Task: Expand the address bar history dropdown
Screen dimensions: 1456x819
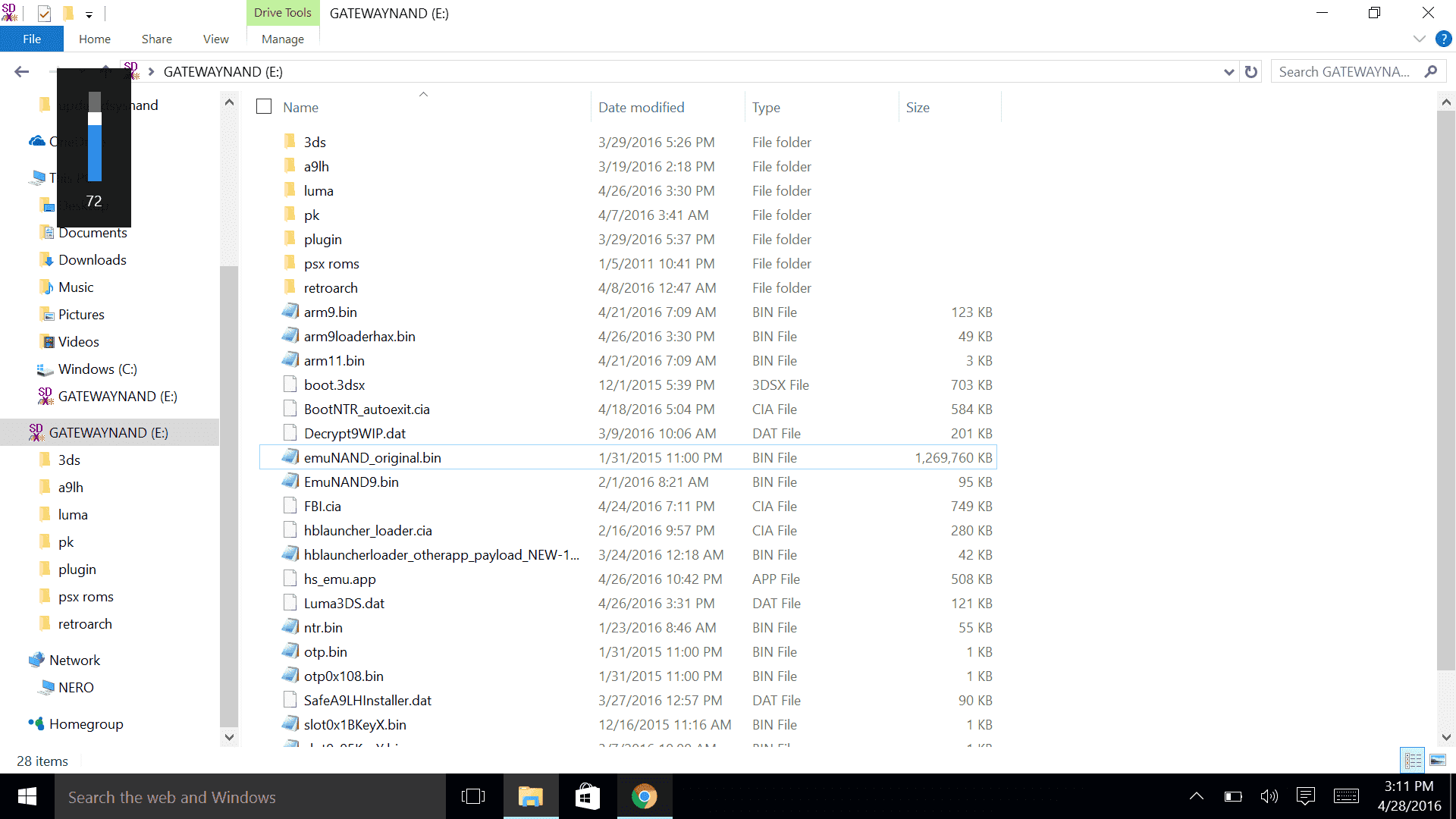Action: 1229,72
